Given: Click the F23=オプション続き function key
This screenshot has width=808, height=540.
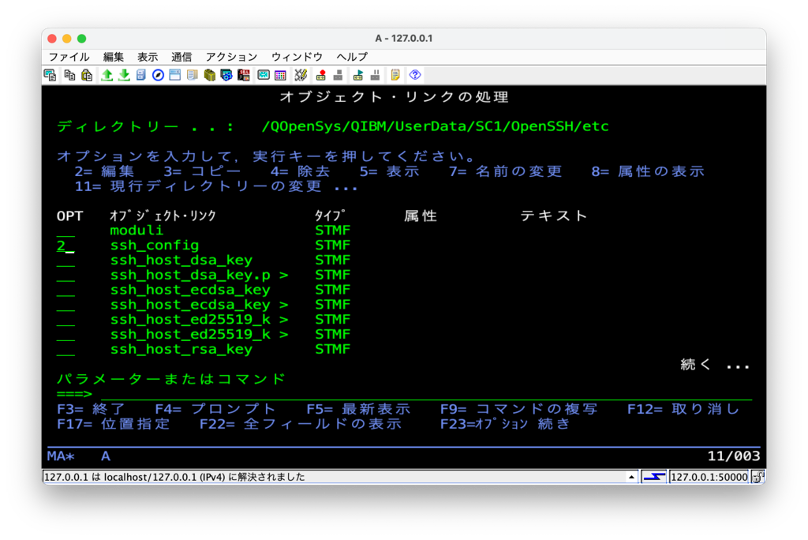Looking at the screenshot, I should [504, 424].
